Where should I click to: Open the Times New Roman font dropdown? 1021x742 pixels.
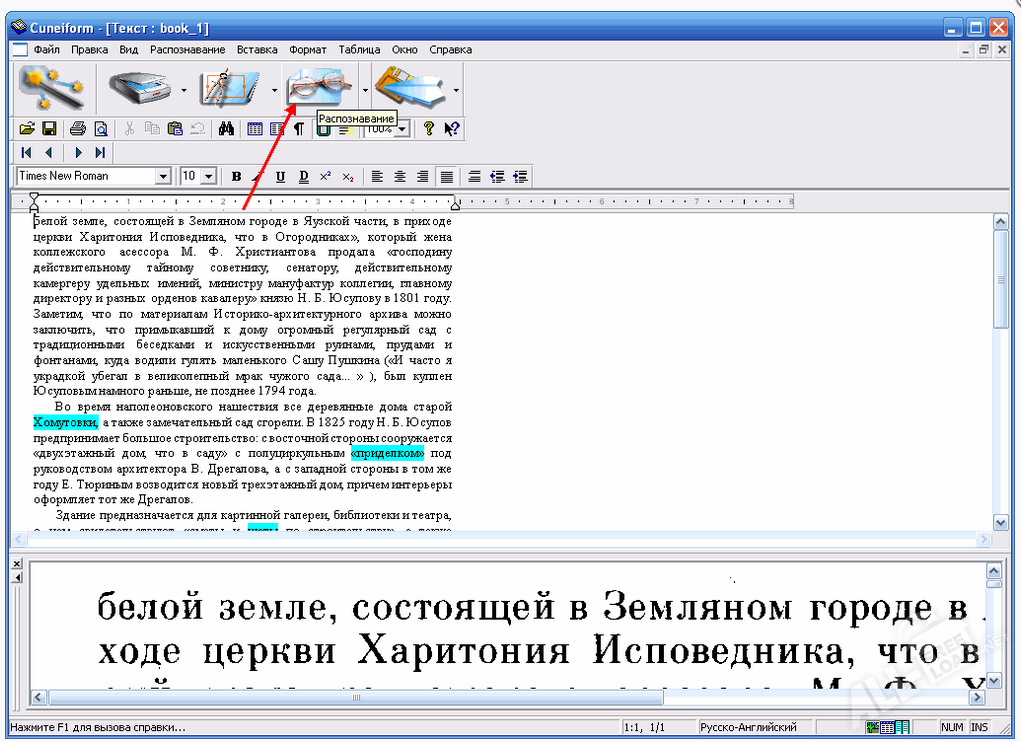163,177
